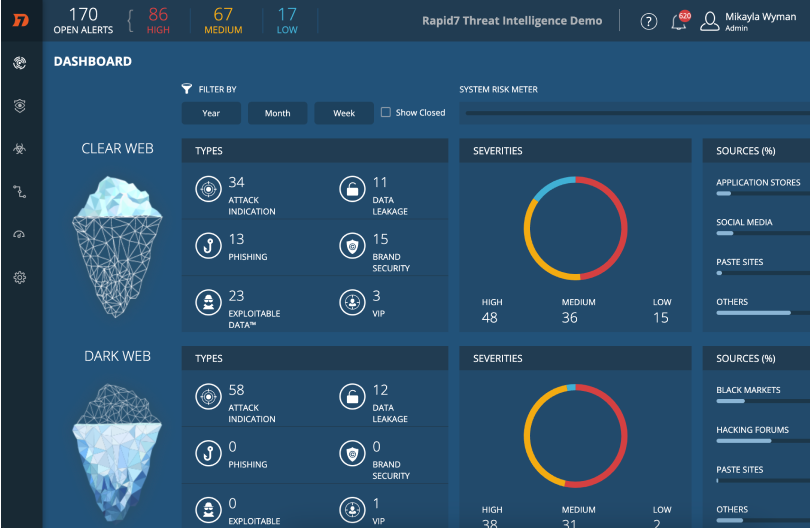Screen dimensions: 810x528
Task: Open the biohazard threats sidebar icon
Action: pyautogui.click(x=20, y=149)
